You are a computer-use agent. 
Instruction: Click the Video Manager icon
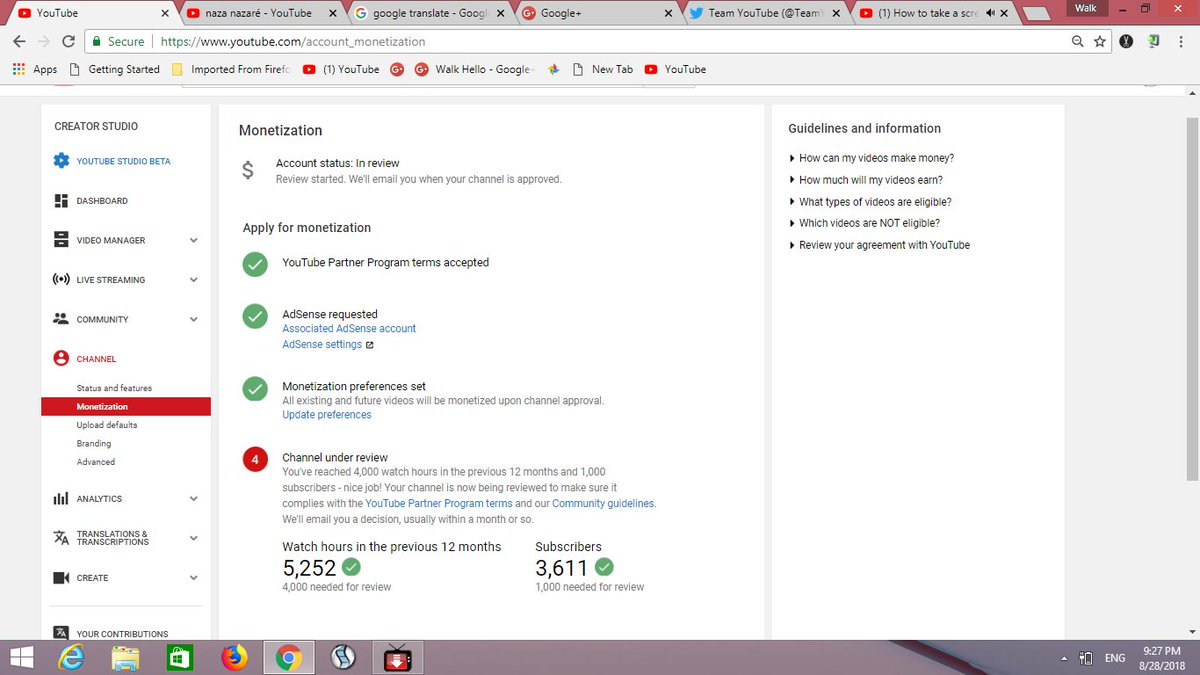61,240
